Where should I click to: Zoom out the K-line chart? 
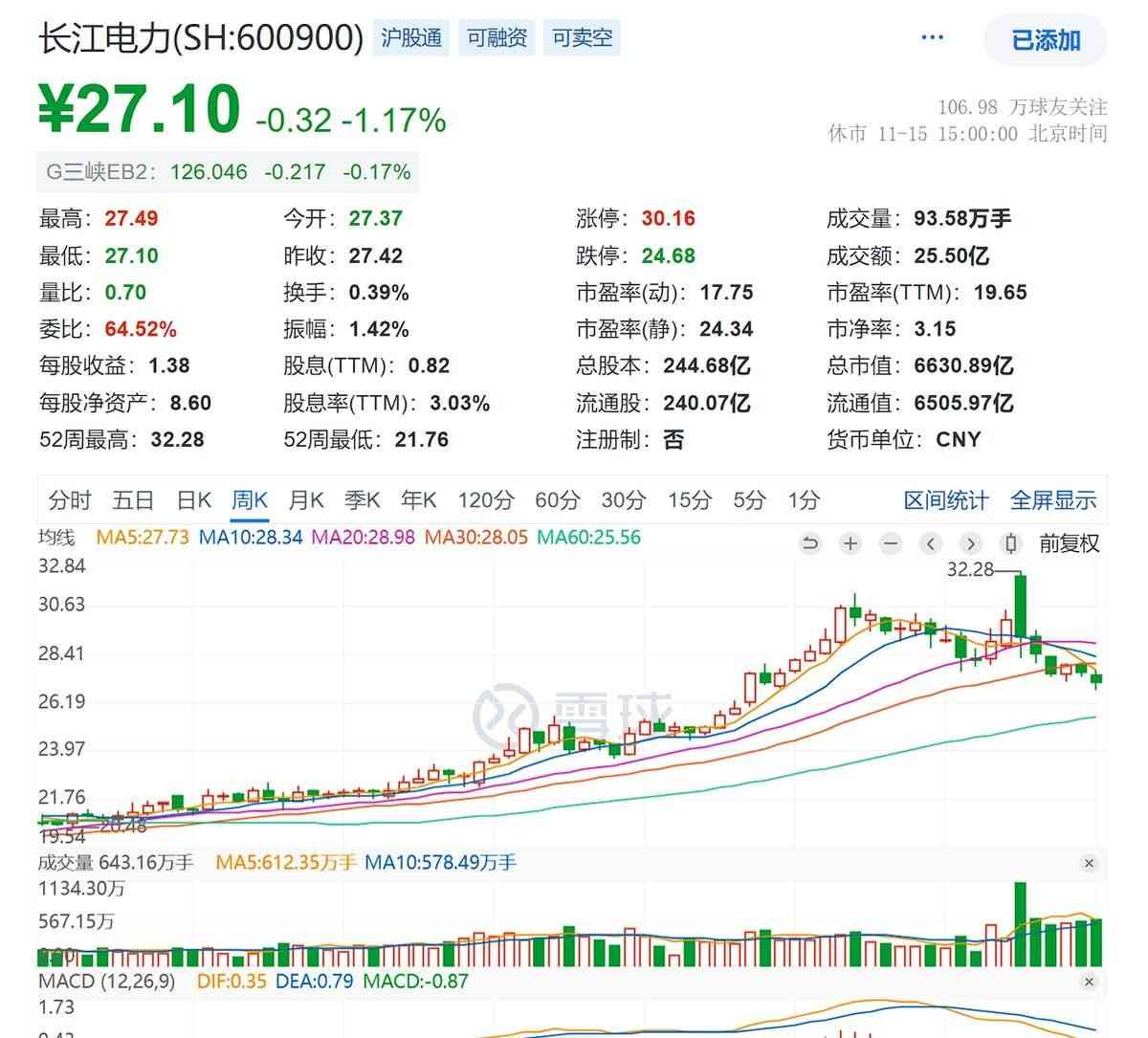tap(891, 544)
